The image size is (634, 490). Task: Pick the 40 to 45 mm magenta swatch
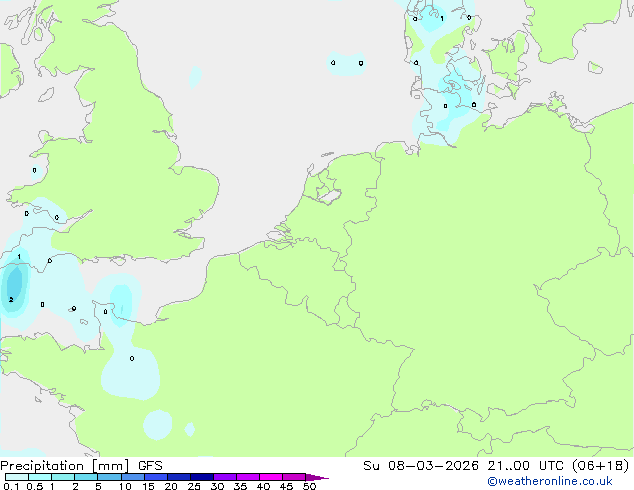271,477
